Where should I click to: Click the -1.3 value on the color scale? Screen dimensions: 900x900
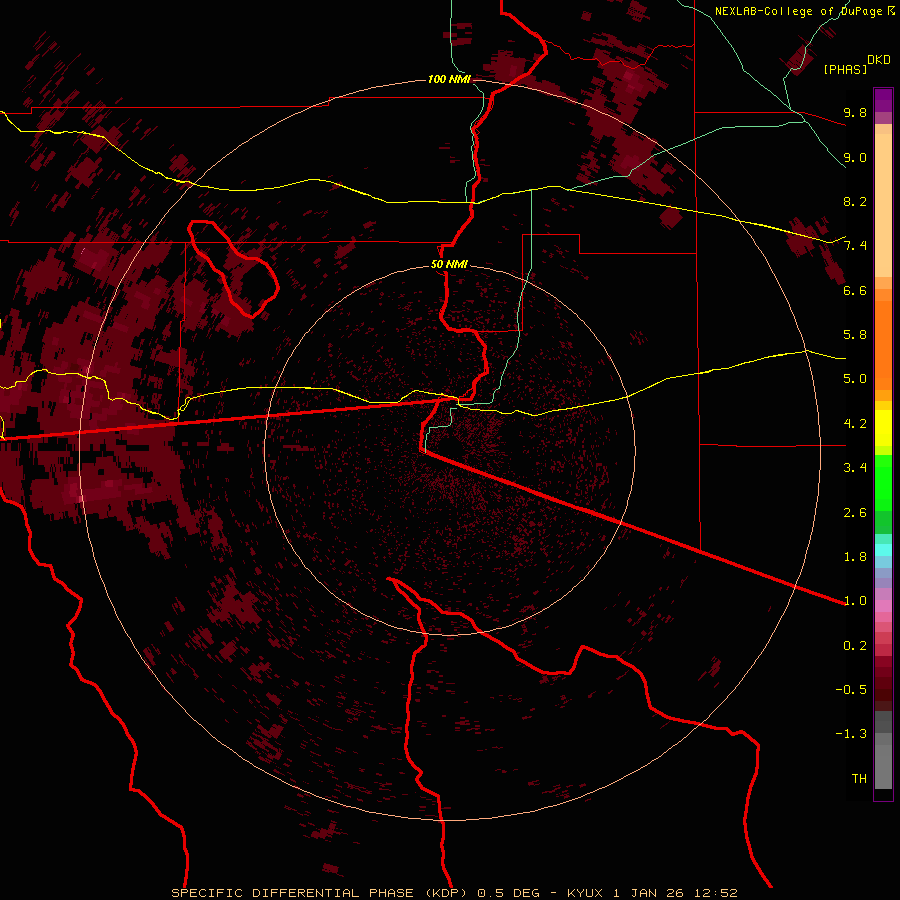pos(851,734)
